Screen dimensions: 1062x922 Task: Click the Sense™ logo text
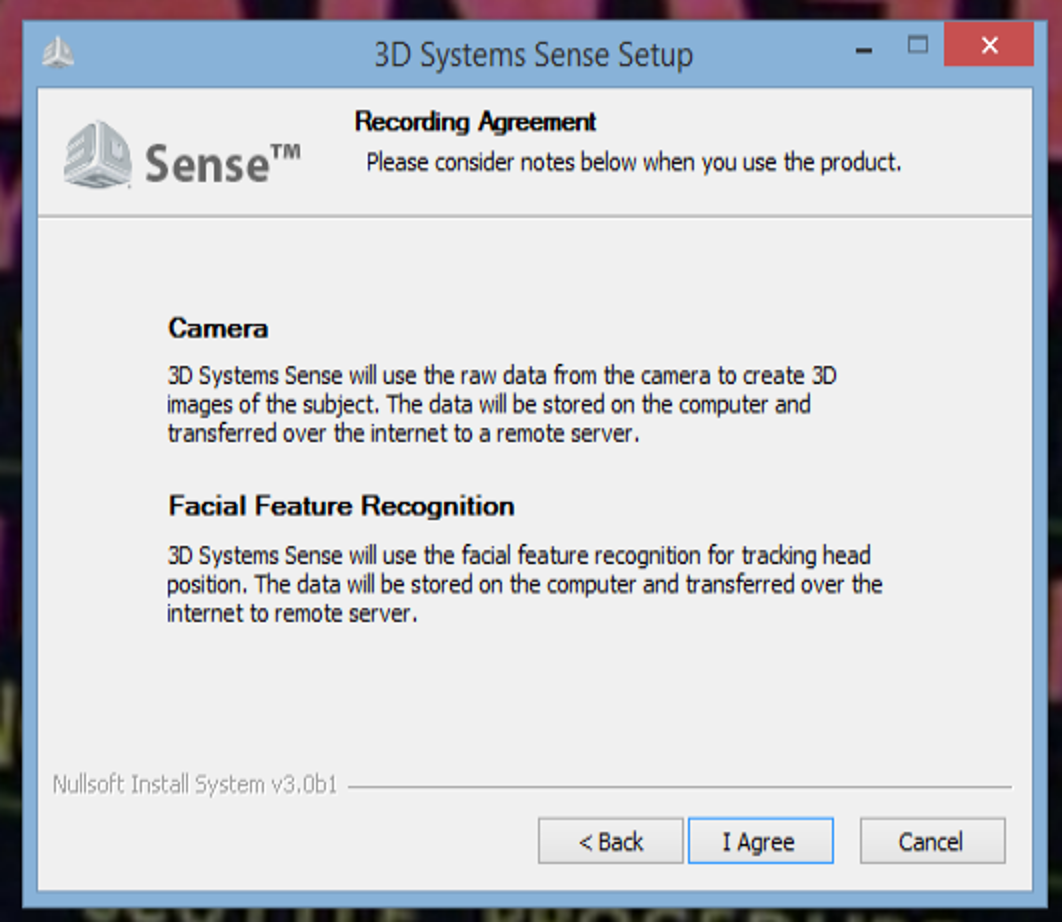coord(222,163)
